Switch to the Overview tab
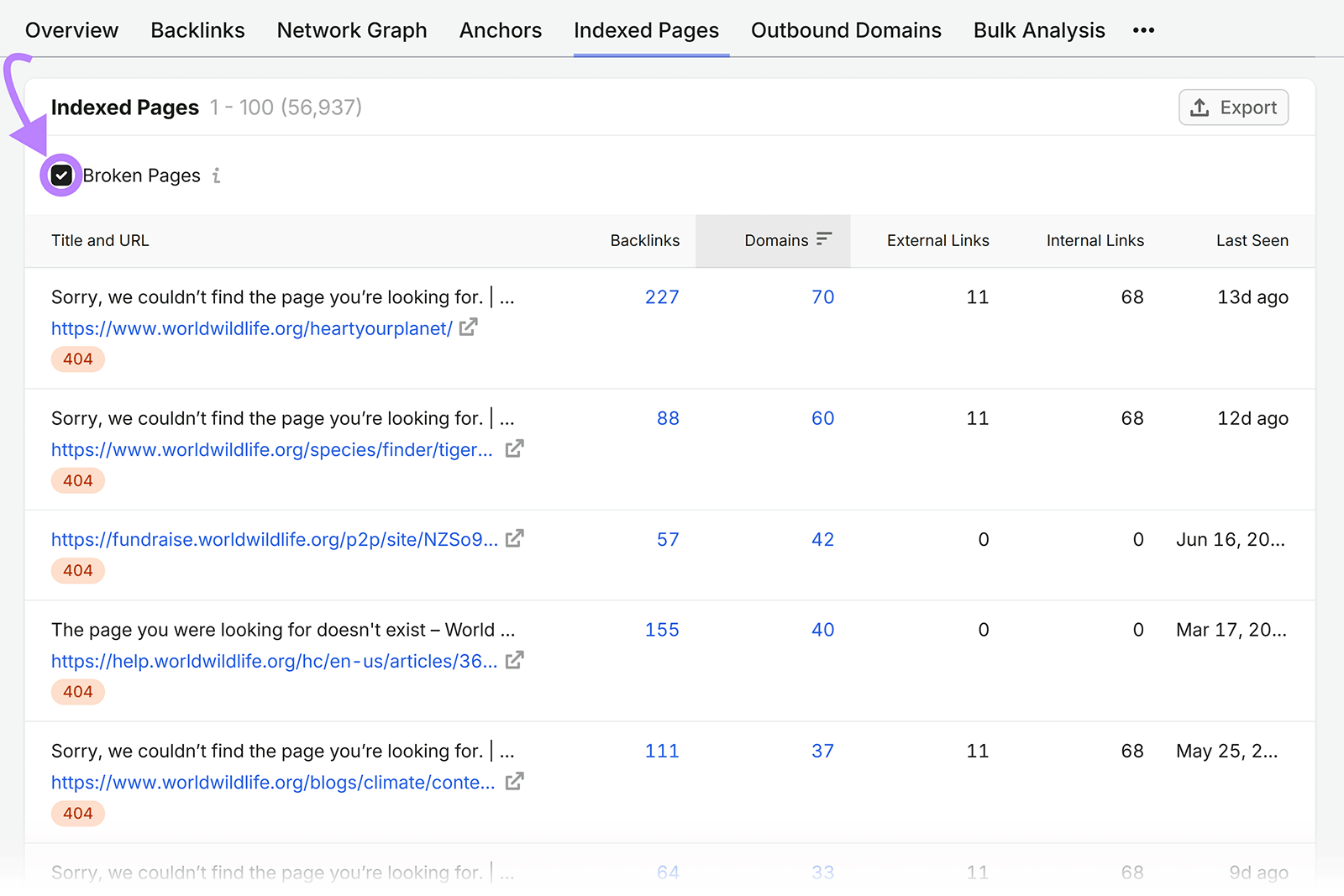1344x896 pixels. tap(72, 30)
